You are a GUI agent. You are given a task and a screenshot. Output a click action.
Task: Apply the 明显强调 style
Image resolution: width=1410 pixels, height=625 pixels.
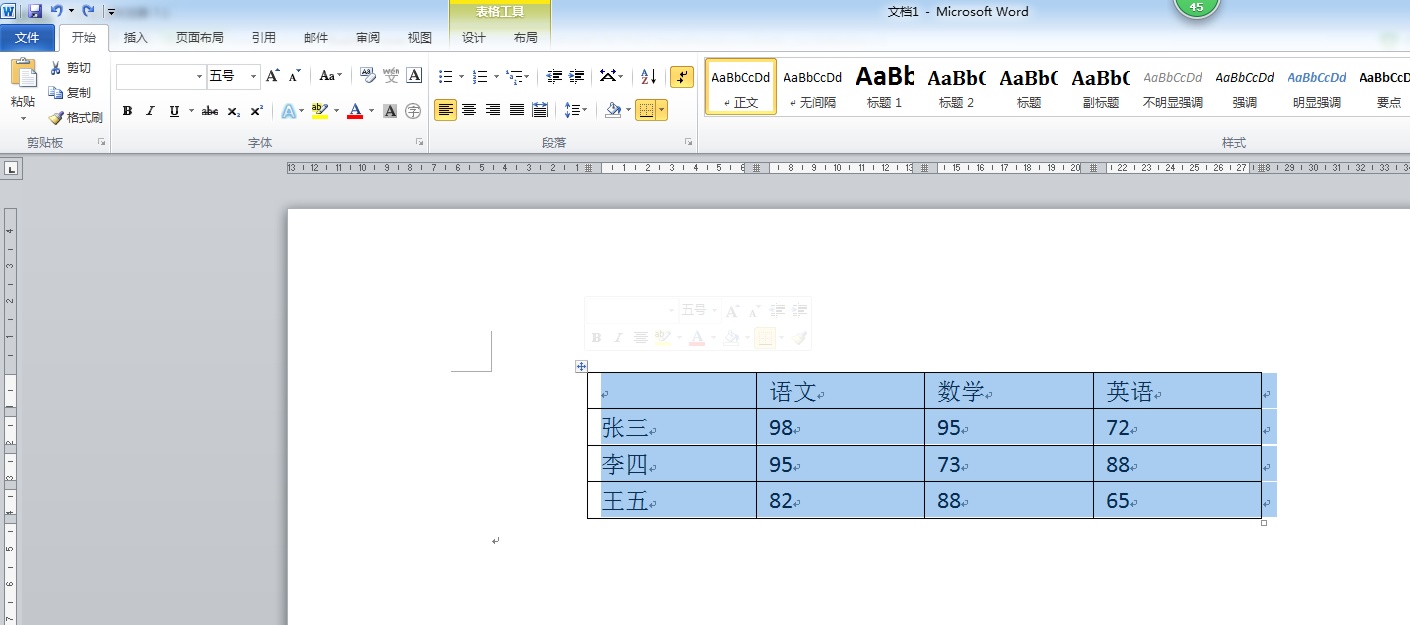click(x=1317, y=86)
